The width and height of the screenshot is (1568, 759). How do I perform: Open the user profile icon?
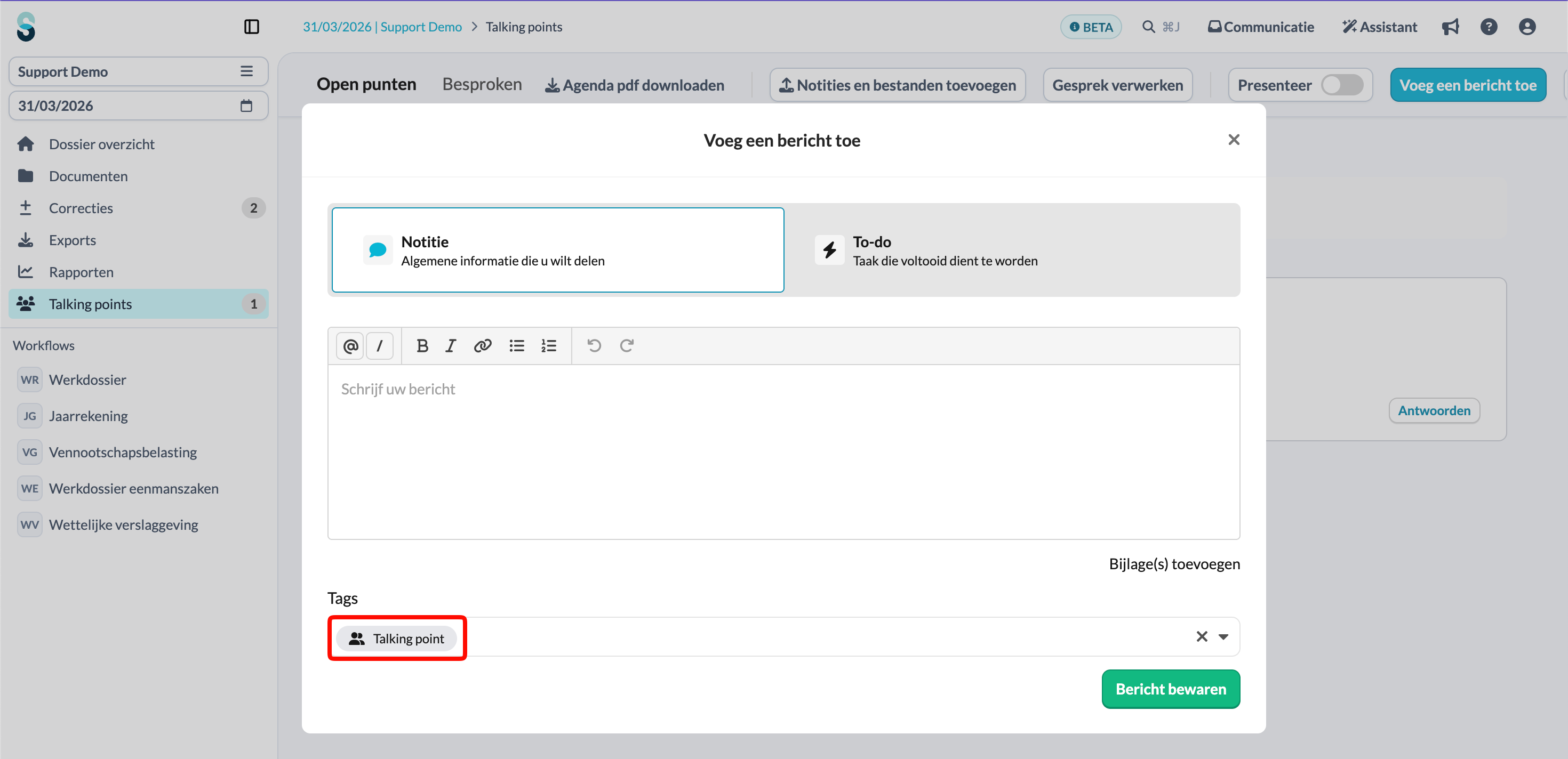coord(1527,27)
